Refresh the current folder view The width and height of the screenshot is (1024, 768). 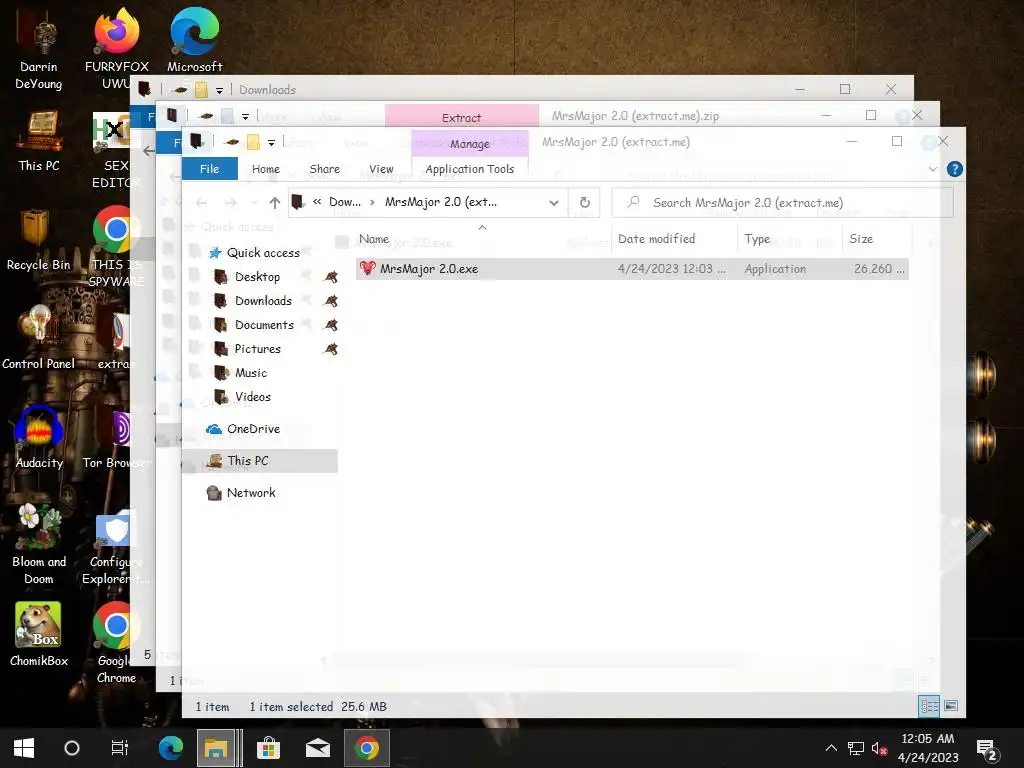tap(585, 202)
